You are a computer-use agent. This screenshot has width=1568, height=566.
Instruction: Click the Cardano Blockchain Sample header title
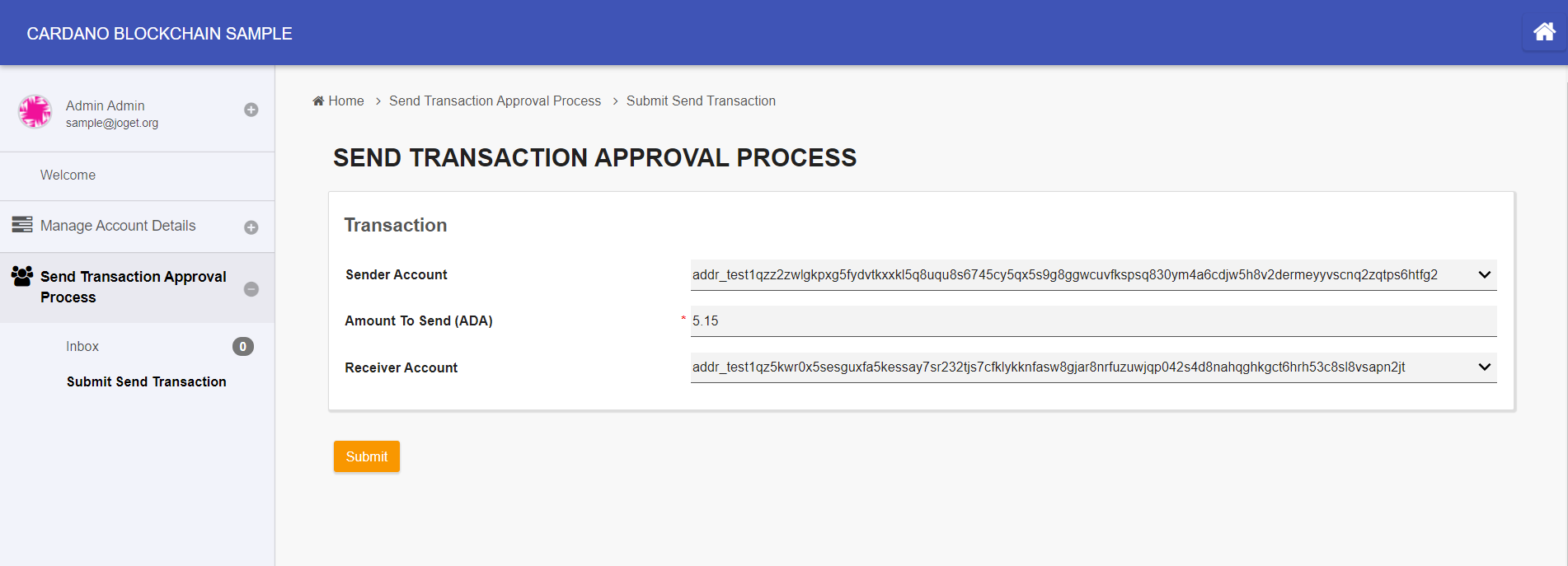coord(159,34)
